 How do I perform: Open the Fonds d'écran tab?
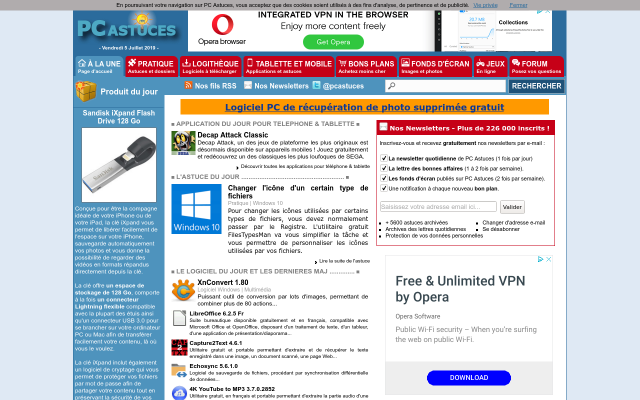[435, 67]
